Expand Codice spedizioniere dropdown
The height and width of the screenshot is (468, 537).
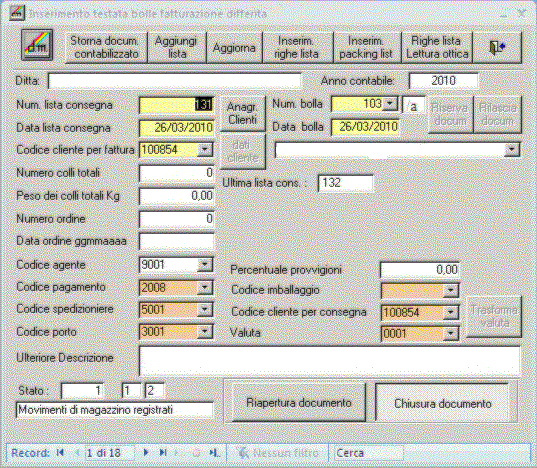coord(204,309)
